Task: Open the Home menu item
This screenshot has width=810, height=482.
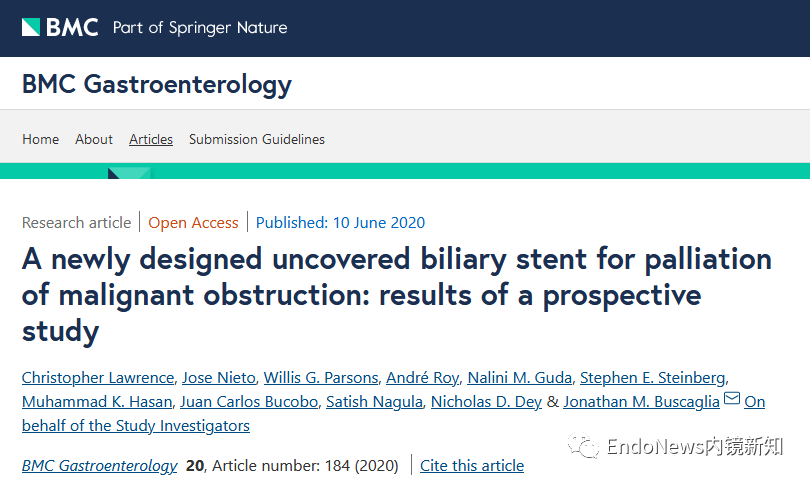Action: [40, 139]
